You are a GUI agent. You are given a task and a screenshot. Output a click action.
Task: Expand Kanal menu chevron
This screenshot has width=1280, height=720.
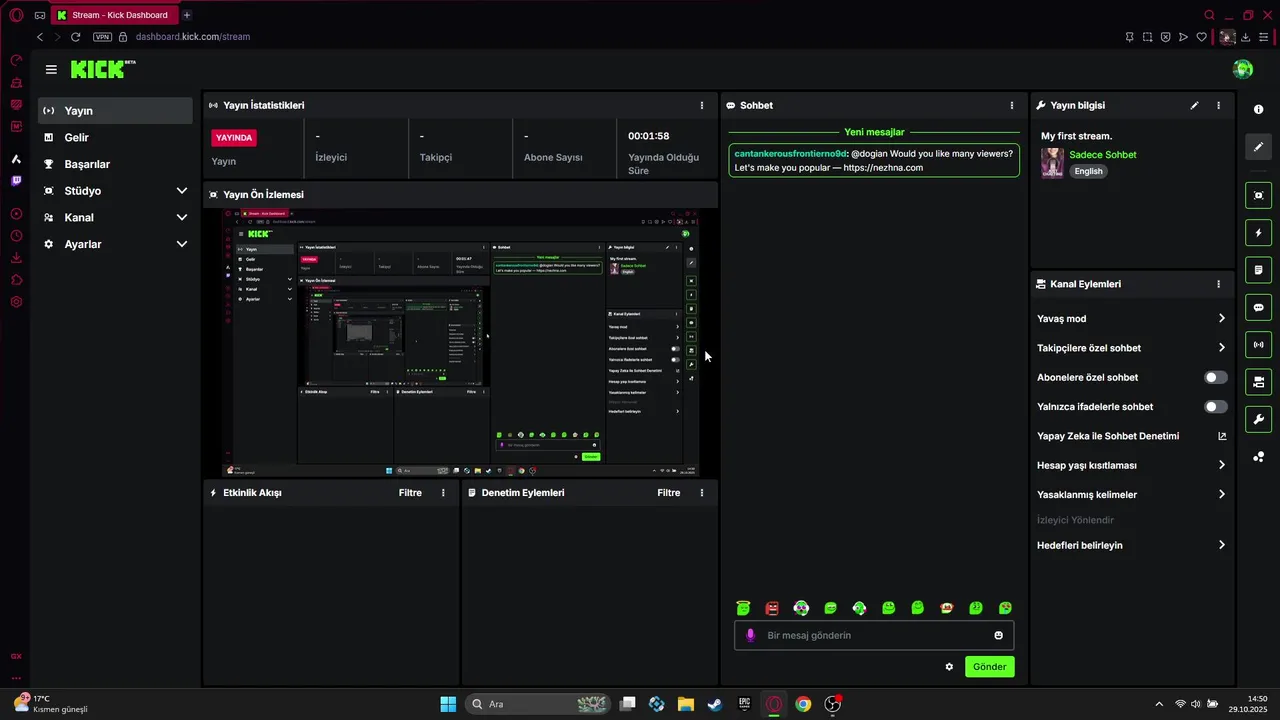182,217
